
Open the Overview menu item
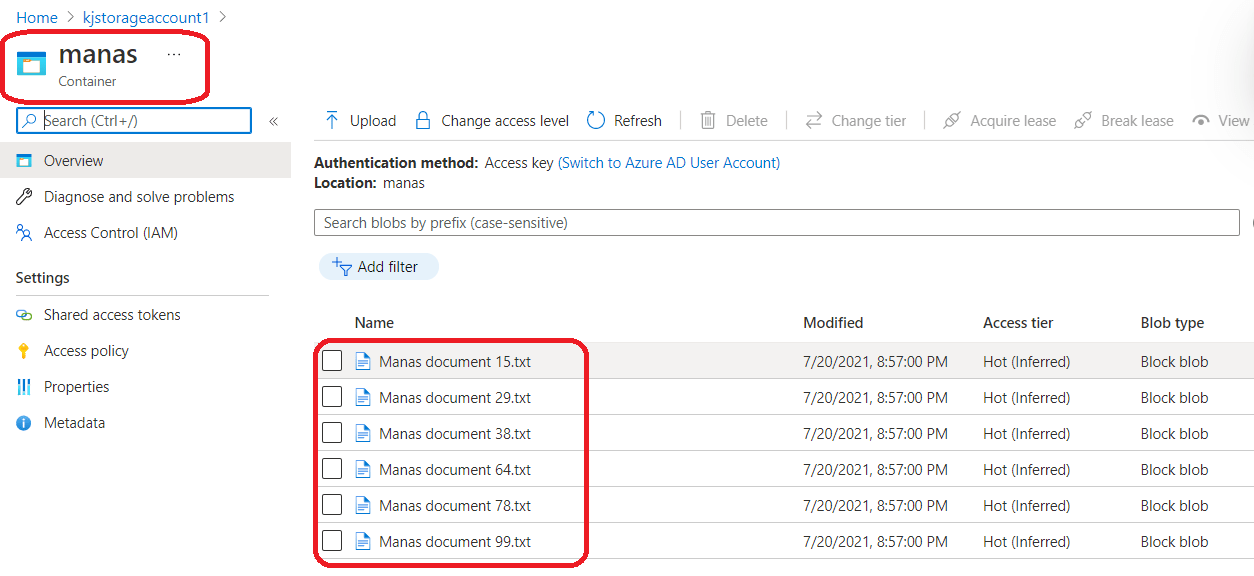(145, 160)
